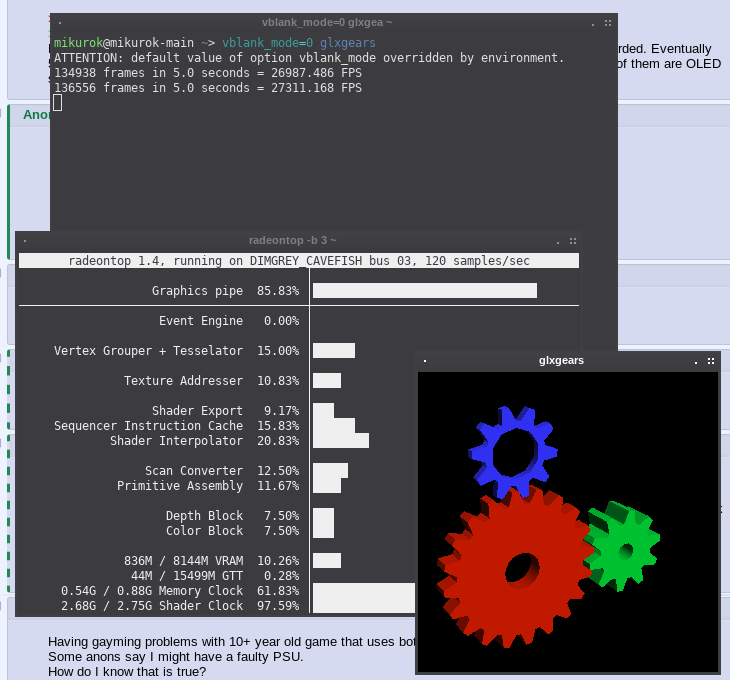The image size is (730, 680).
Task: Click minimize dot in vblank terminal
Action: click(593, 25)
